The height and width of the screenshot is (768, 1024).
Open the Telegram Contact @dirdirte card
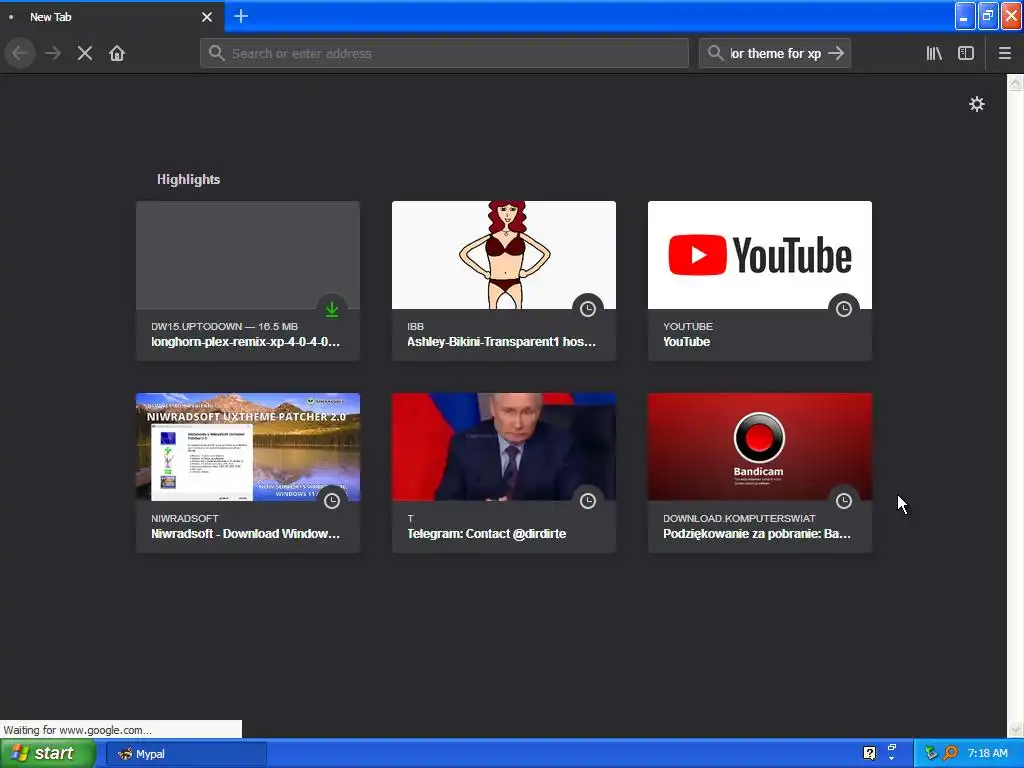(x=504, y=473)
